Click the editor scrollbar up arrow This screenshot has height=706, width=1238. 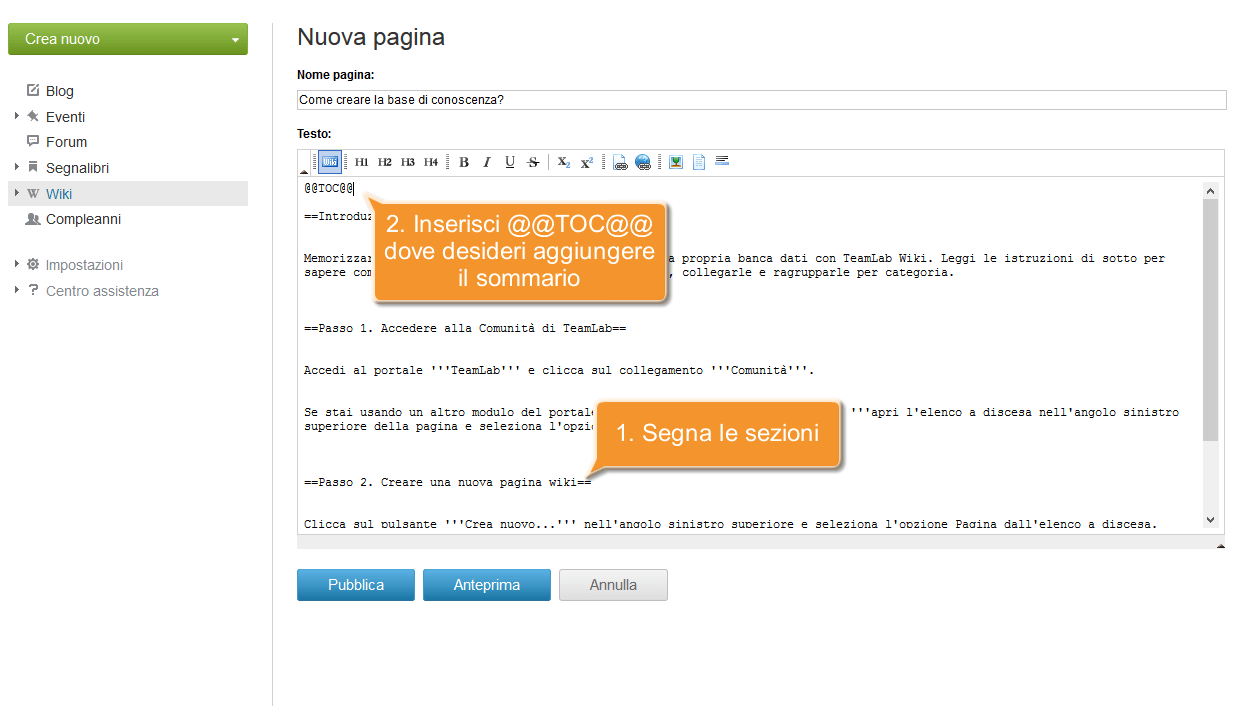(x=1210, y=190)
